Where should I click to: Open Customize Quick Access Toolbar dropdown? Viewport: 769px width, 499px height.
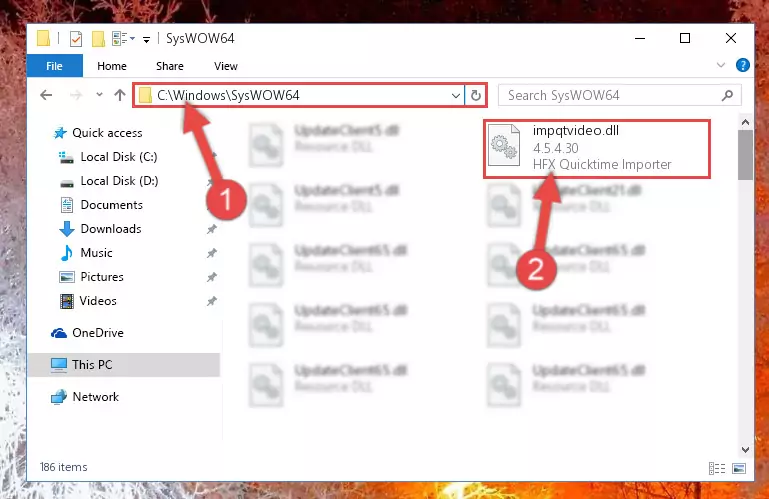[x=146, y=39]
